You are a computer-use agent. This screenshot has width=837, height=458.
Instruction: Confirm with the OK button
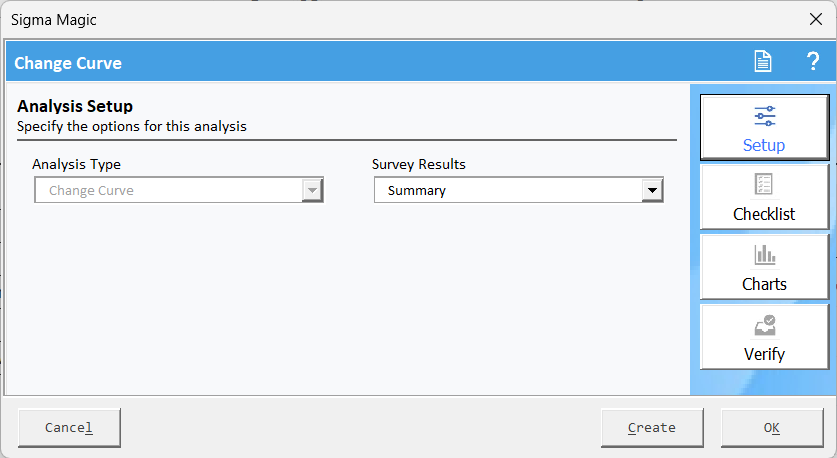point(772,428)
